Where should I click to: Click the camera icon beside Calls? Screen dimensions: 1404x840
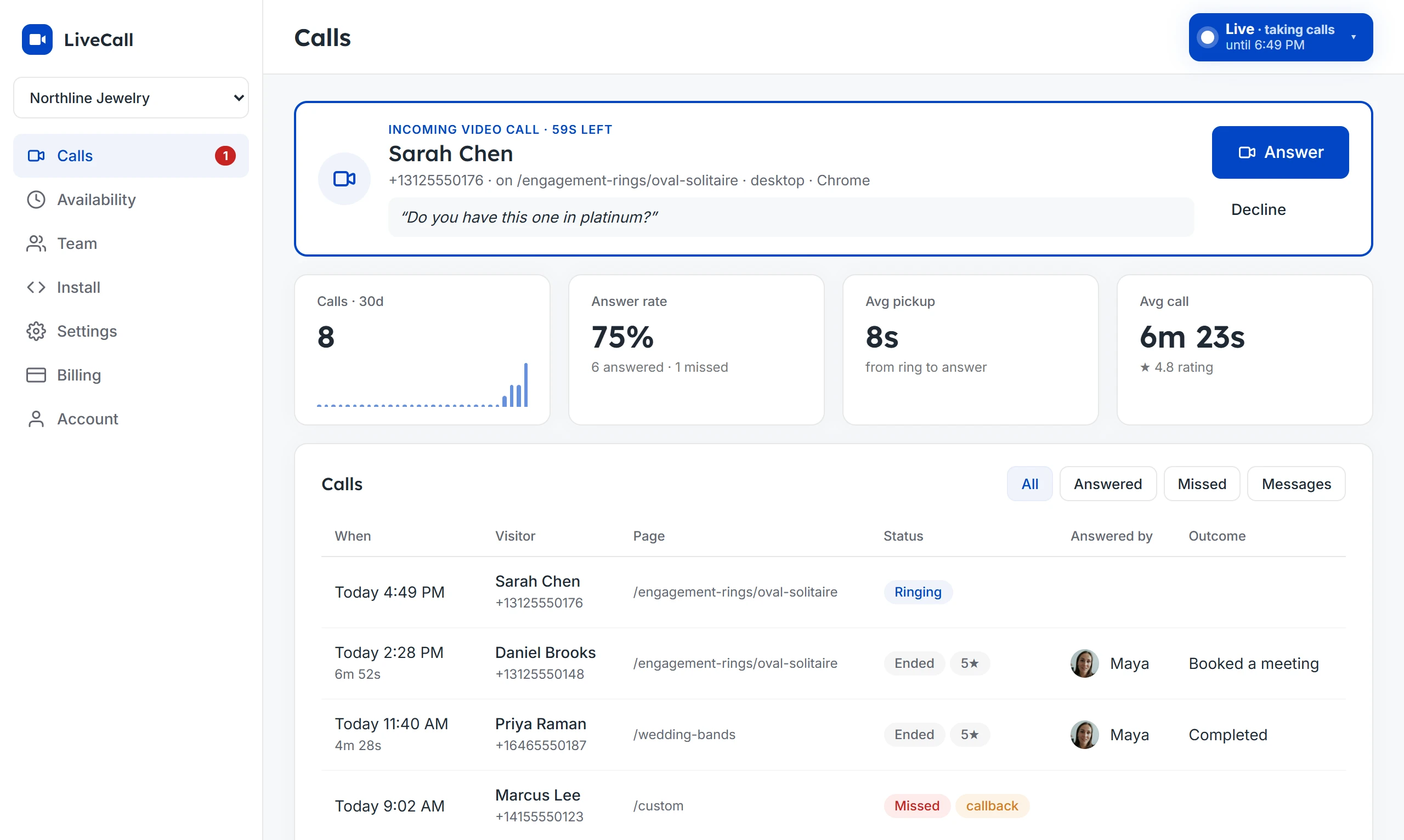click(36, 156)
